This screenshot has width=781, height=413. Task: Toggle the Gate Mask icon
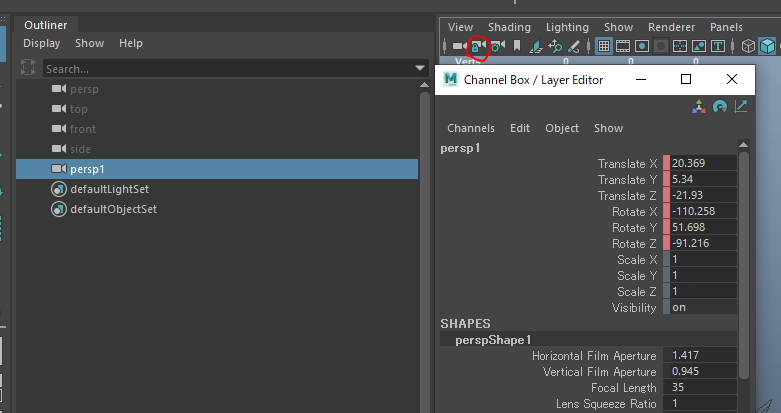(660, 46)
